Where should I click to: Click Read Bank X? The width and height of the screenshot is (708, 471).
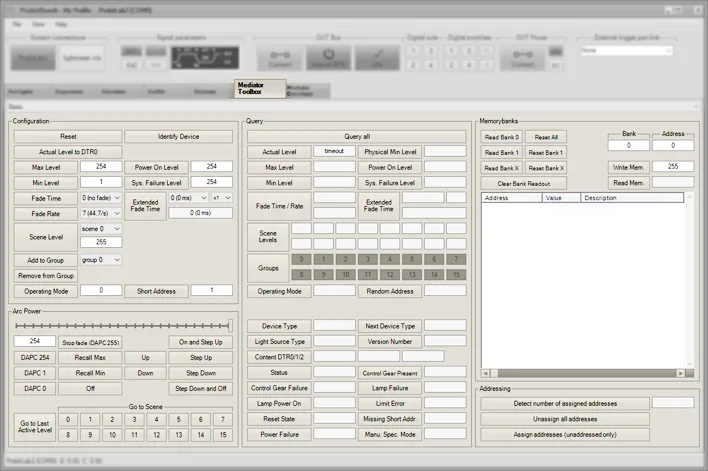click(x=501, y=168)
